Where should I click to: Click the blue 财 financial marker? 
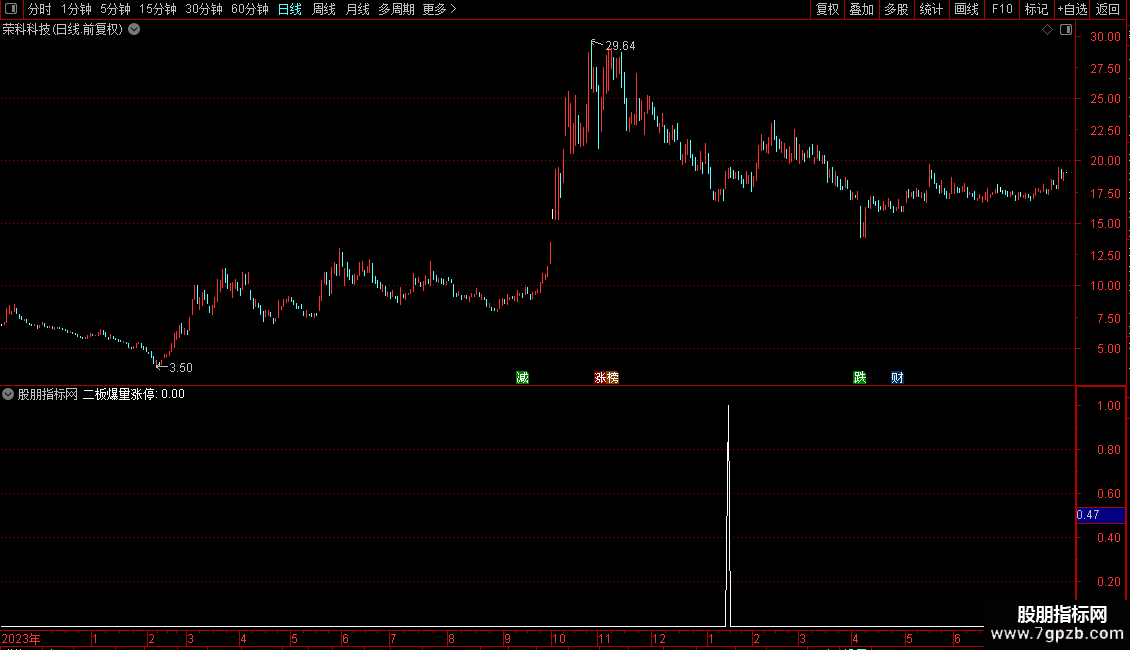(x=897, y=378)
